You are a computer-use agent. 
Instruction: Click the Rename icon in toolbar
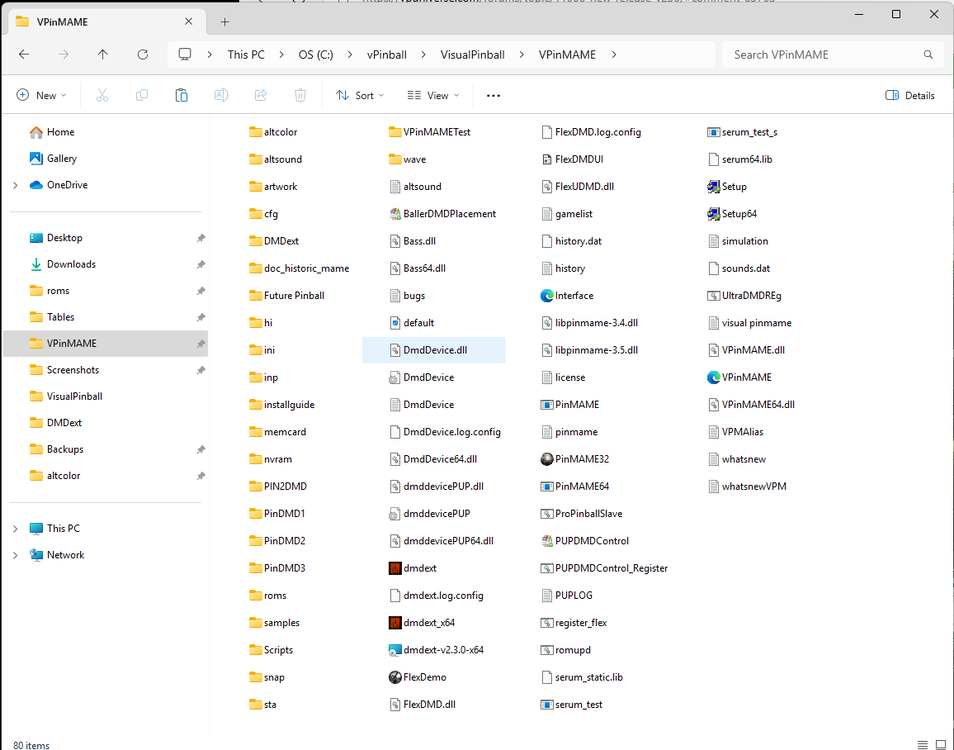[221, 95]
